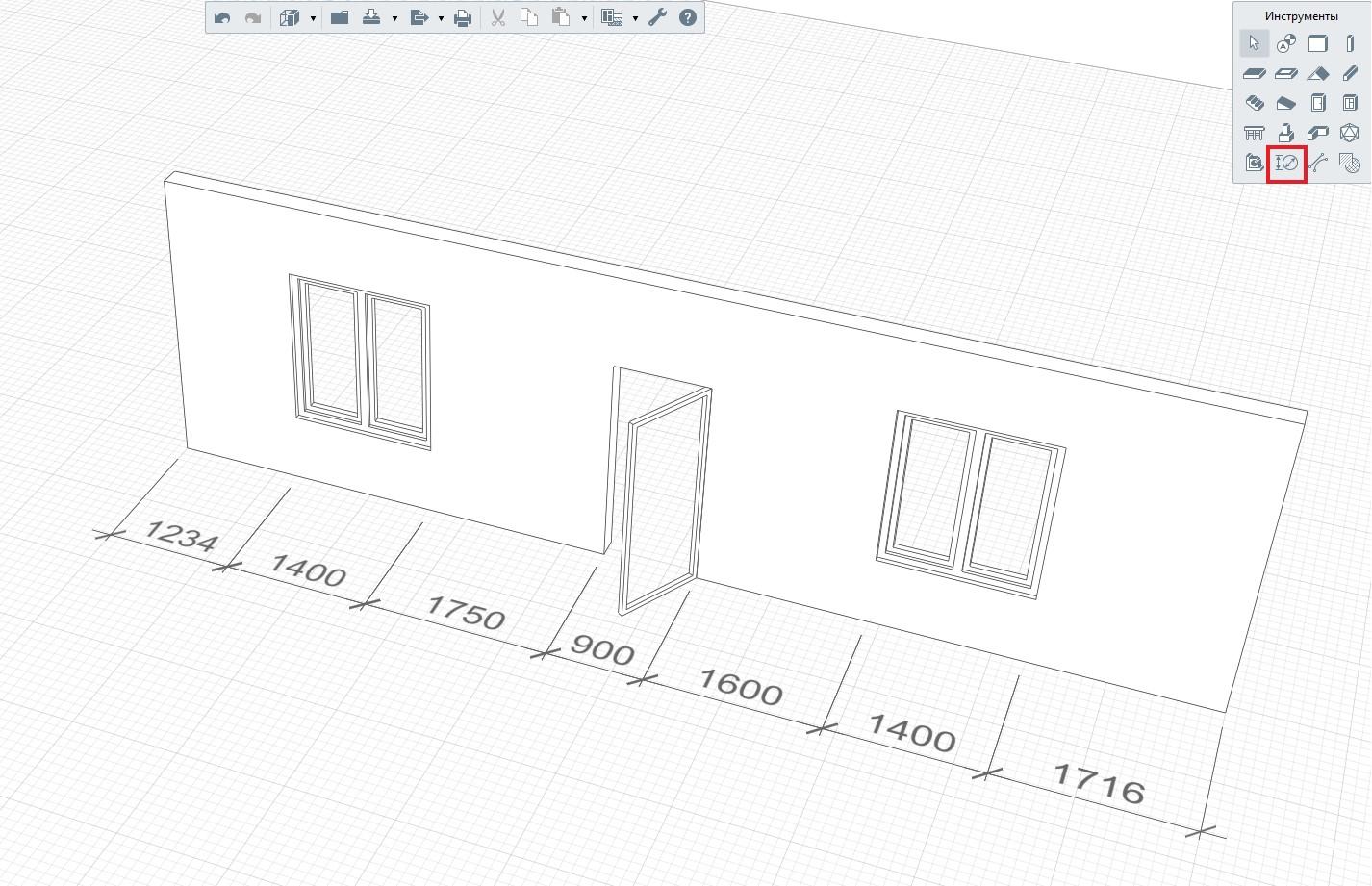Open settings with wrench icon
Viewport: 1372px width, 886px height.
click(x=657, y=17)
